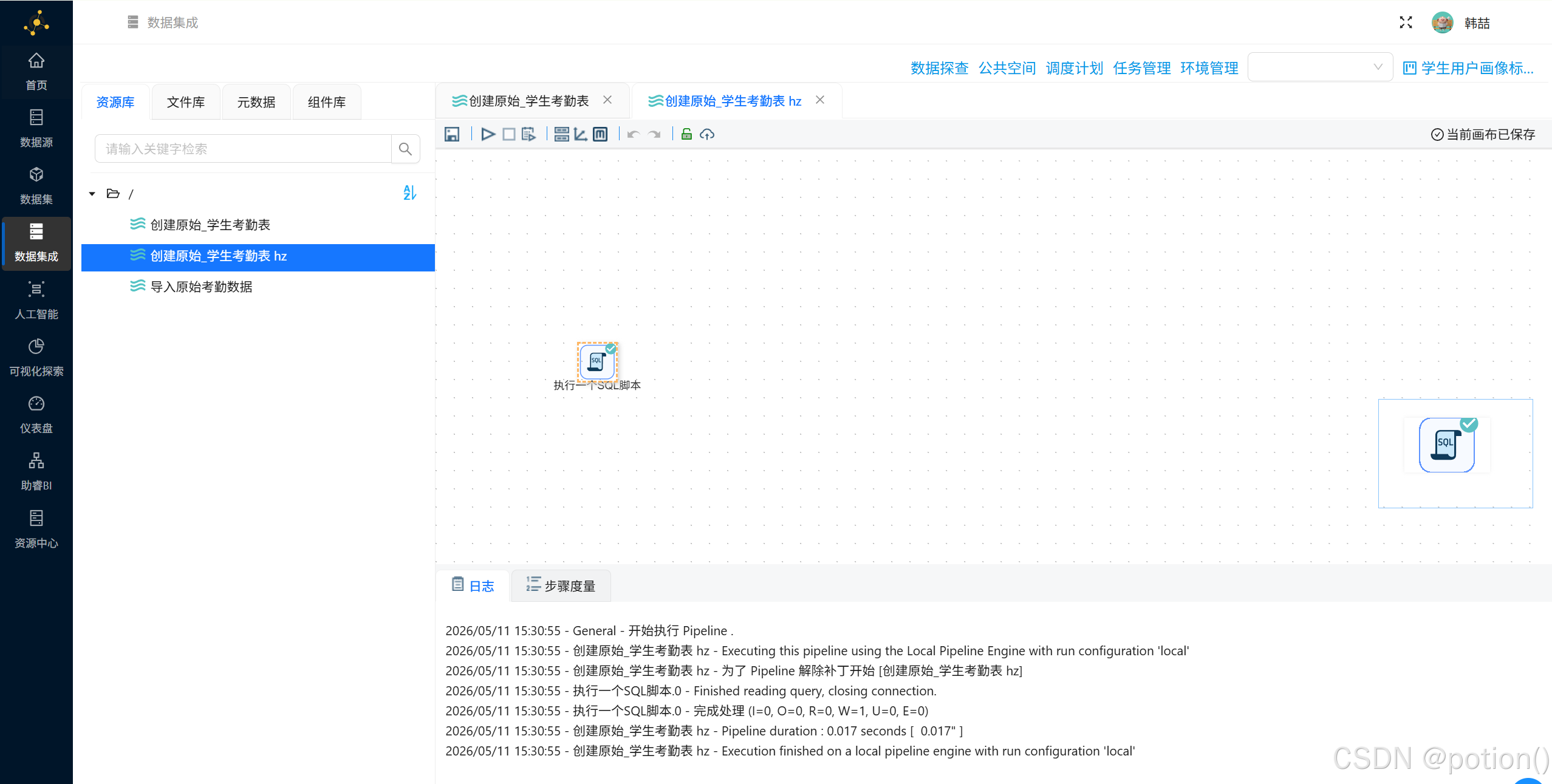
Task: Collapse the root folder tree arrow
Action: (92, 194)
